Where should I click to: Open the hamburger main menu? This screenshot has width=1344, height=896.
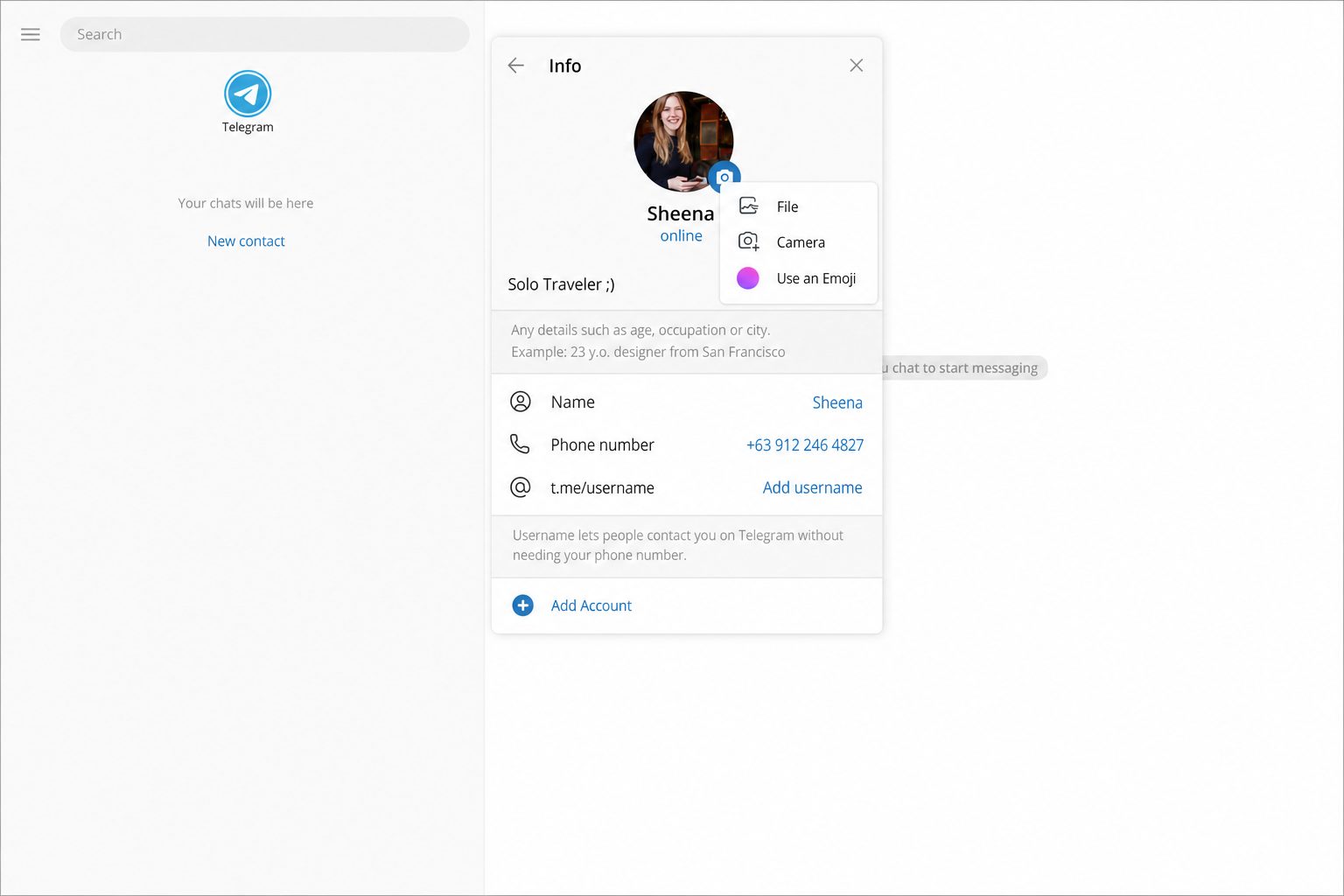[31, 35]
